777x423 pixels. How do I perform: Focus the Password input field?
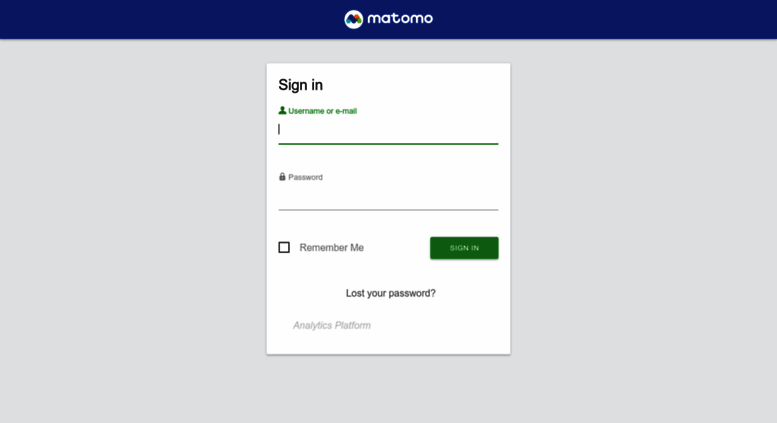[x=388, y=197]
